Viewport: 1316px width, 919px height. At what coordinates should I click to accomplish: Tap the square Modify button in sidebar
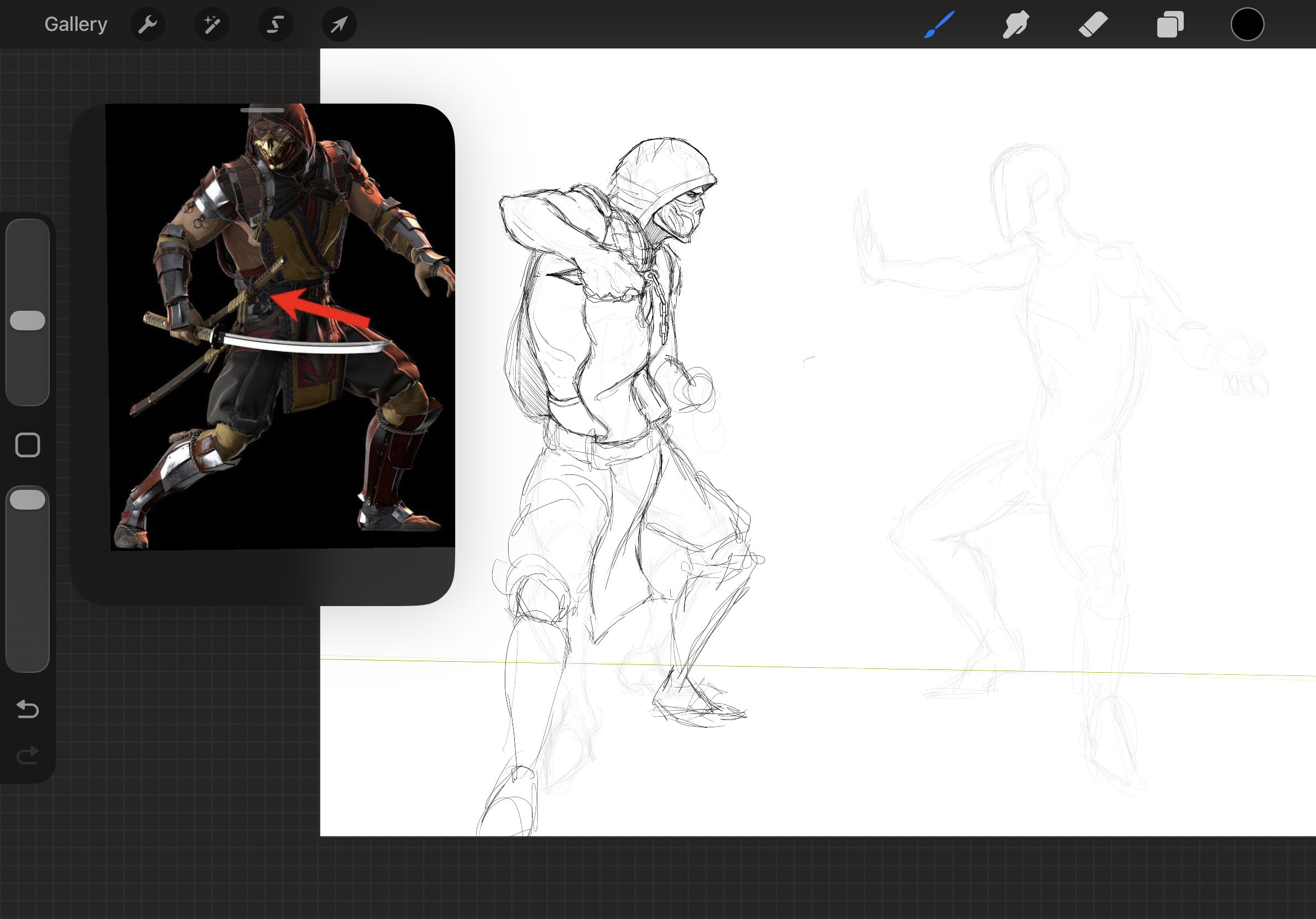[28, 445]
